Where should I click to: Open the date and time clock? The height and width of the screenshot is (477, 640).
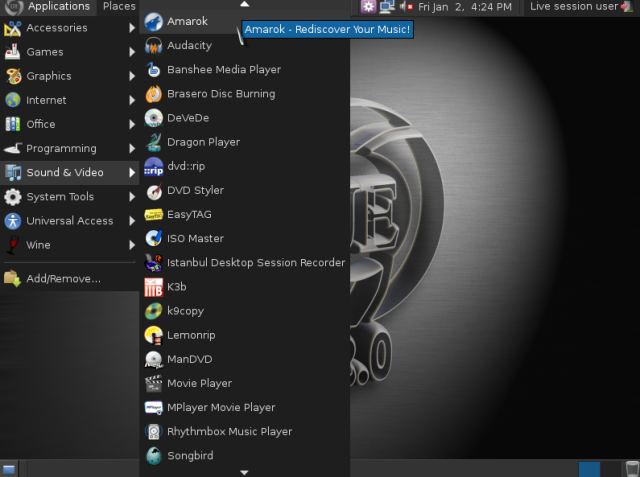click(x=465, y=7)
